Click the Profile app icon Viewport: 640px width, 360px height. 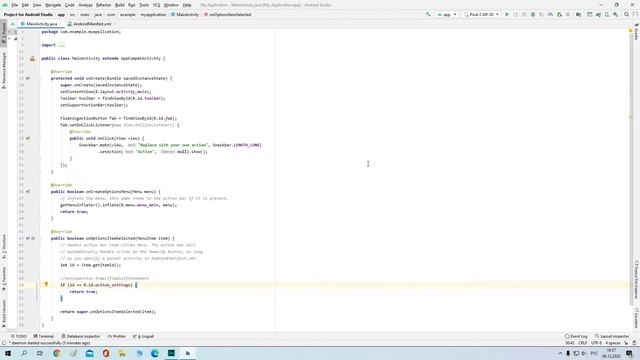tap(550, 14)
